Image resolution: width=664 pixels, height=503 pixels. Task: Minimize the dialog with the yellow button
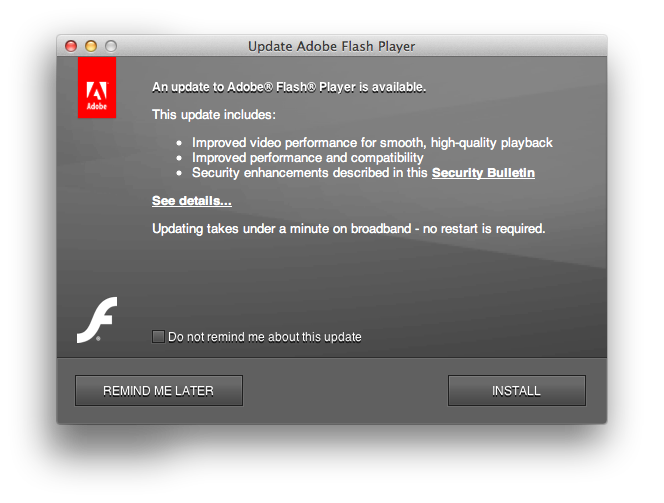91,46
